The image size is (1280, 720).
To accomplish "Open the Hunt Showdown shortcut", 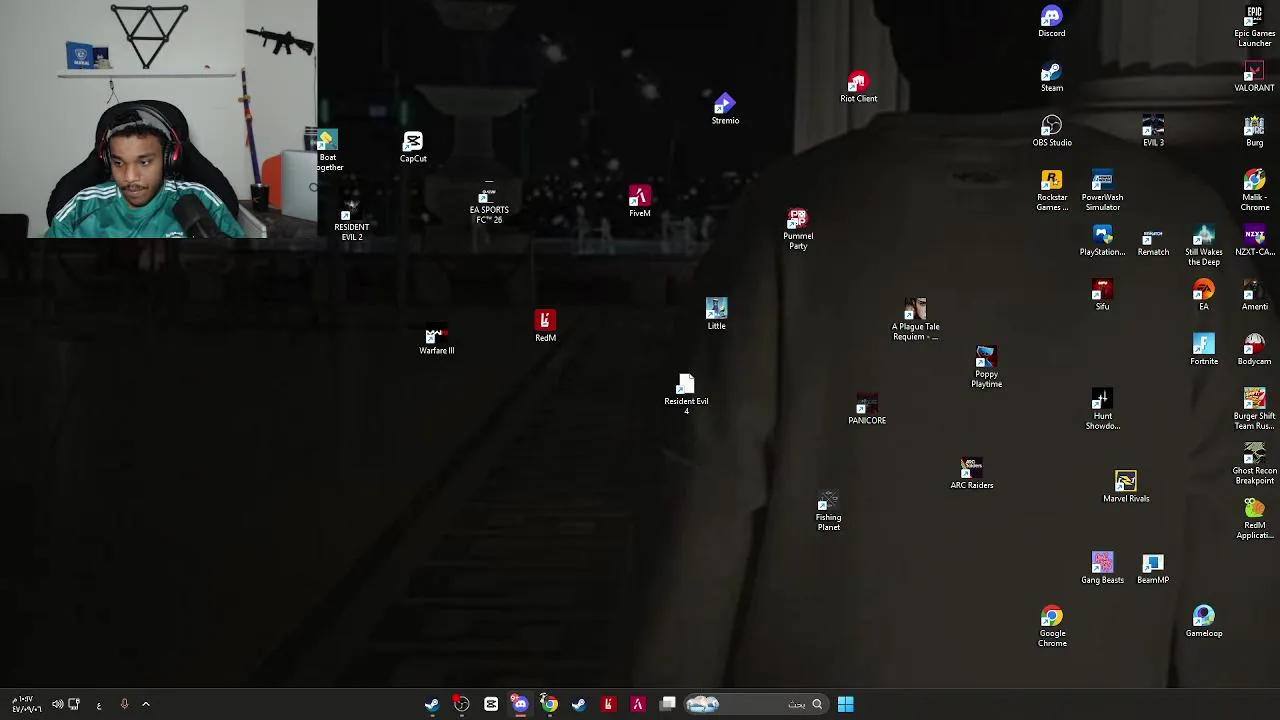I will point(1102,410).
